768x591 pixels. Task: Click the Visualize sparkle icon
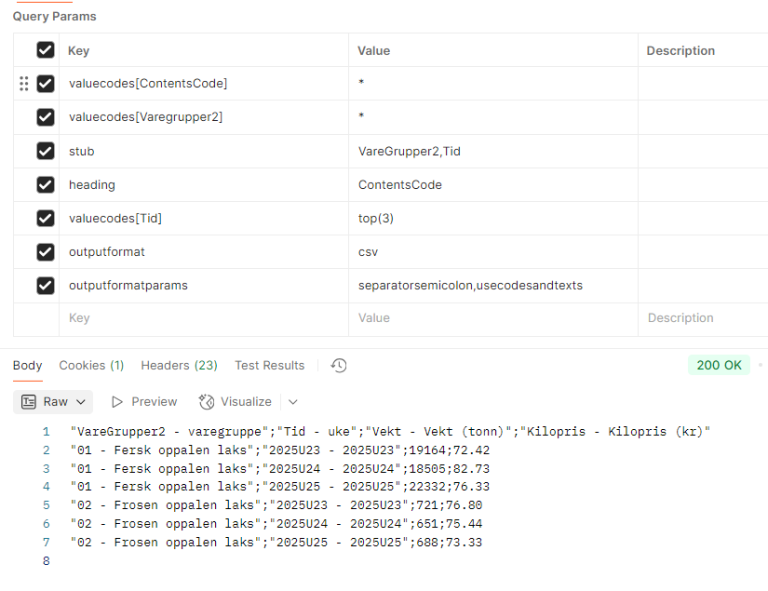pos(207,402)
